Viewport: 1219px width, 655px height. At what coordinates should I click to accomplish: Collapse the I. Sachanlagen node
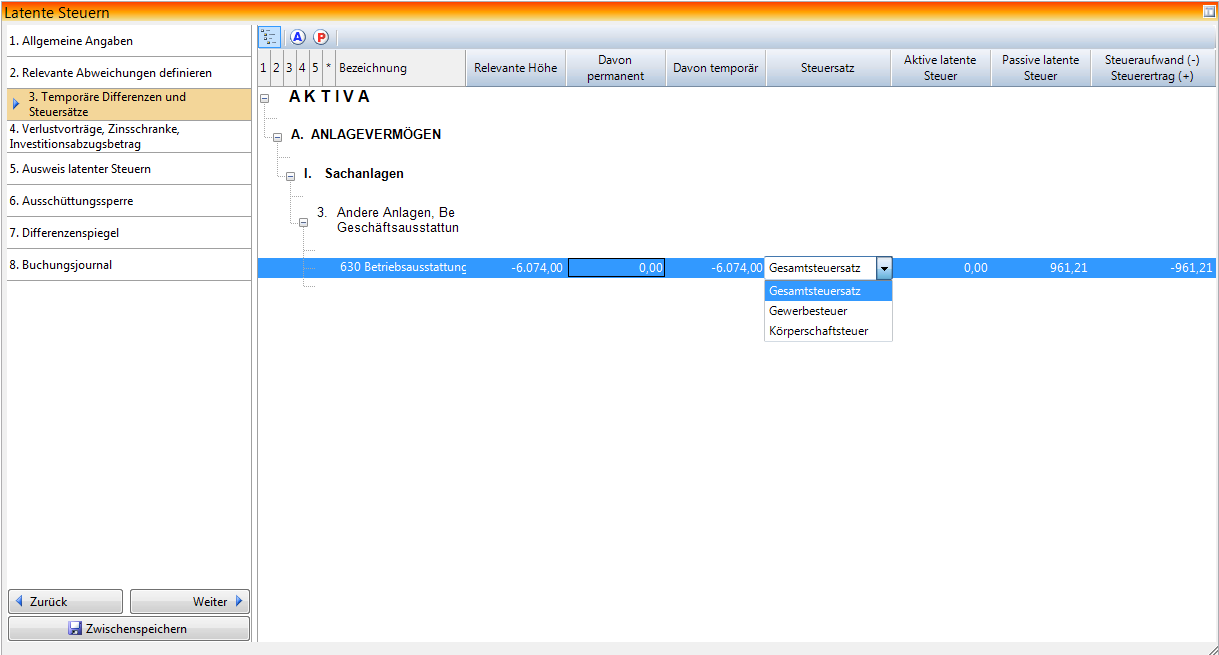point(290,176)
